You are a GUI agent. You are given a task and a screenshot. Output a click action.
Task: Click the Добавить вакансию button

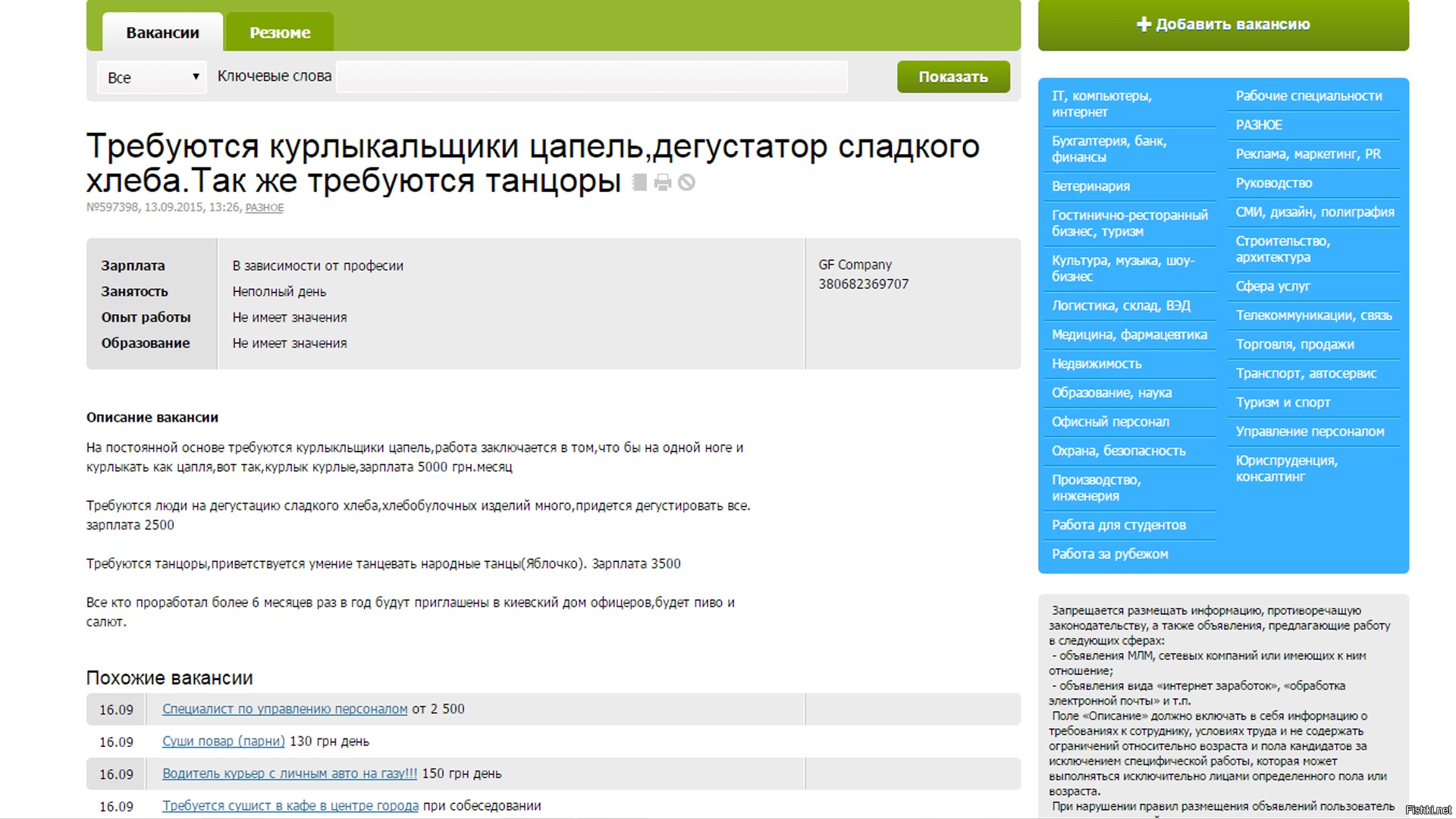(1223, 25)
